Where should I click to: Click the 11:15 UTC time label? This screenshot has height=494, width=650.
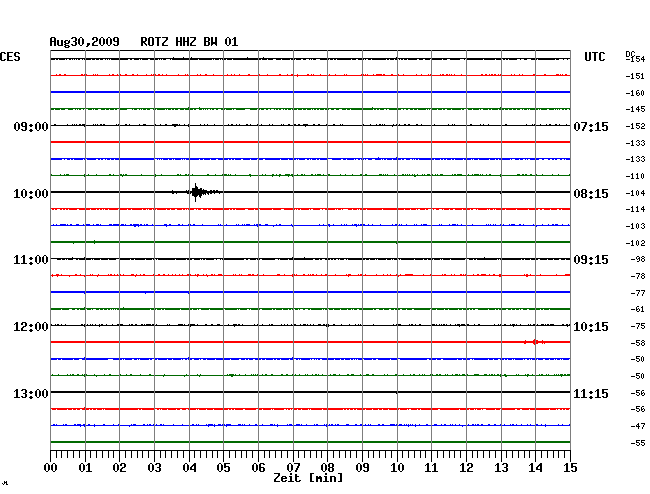tap(591, 394)
